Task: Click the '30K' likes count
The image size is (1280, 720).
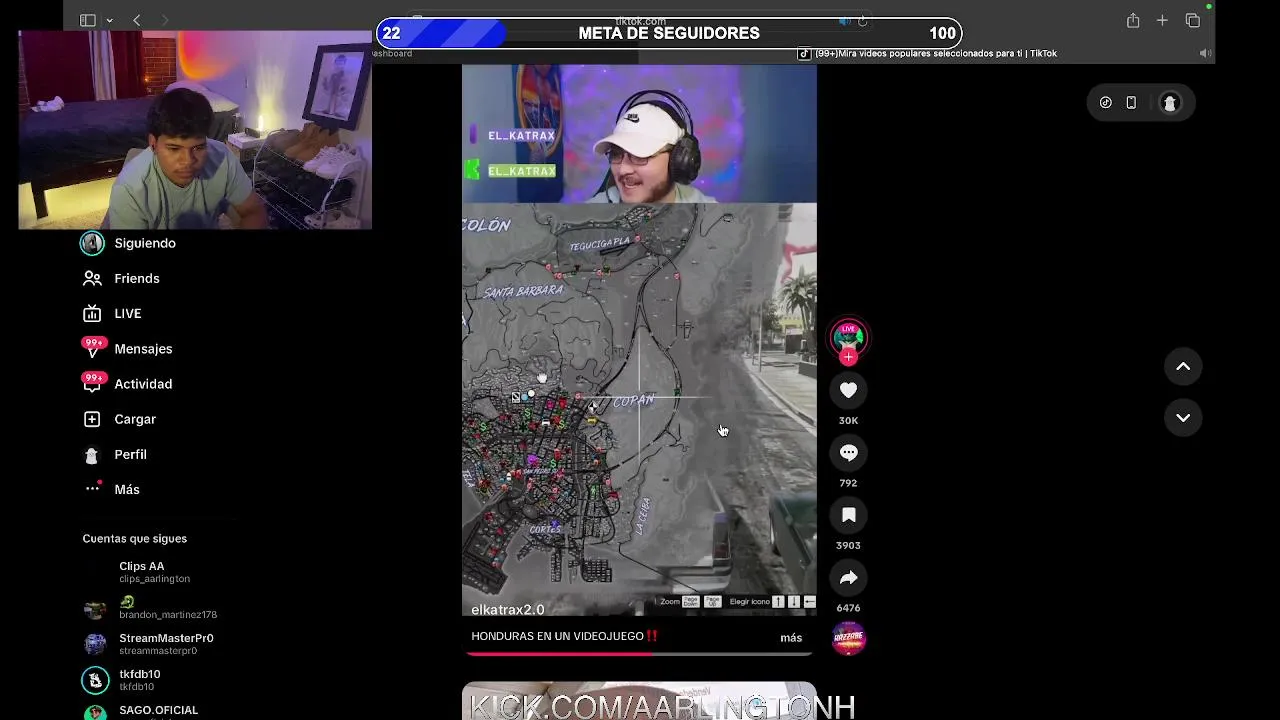Action: [848, 421]
